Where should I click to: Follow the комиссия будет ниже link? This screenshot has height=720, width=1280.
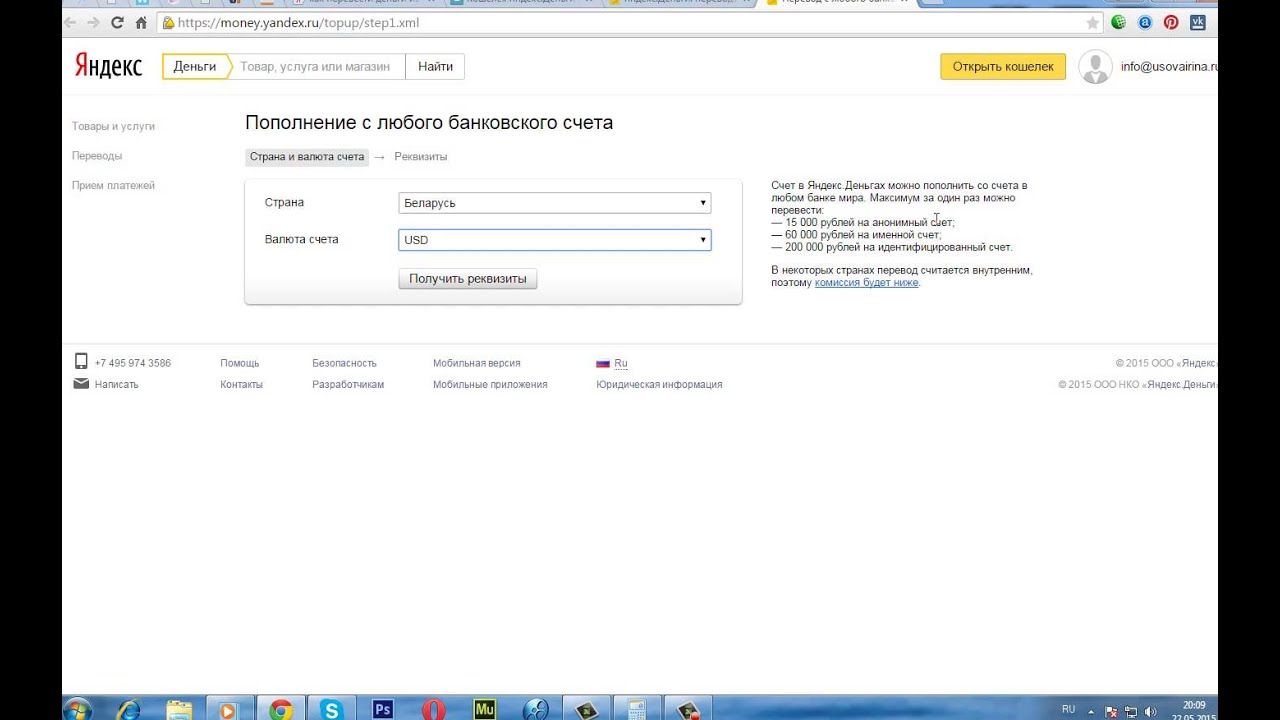[x=866, y=283]
